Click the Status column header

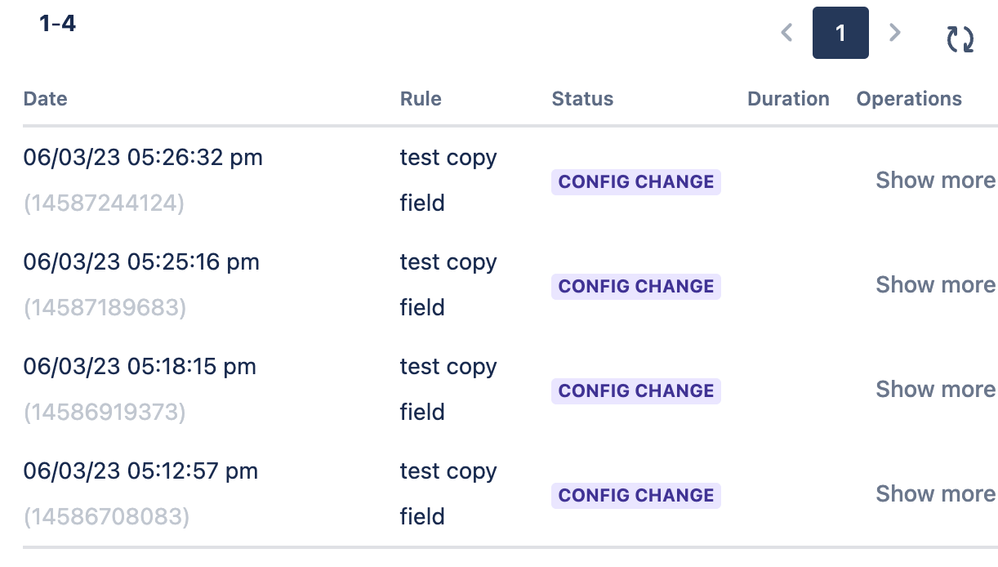[582, 99]
